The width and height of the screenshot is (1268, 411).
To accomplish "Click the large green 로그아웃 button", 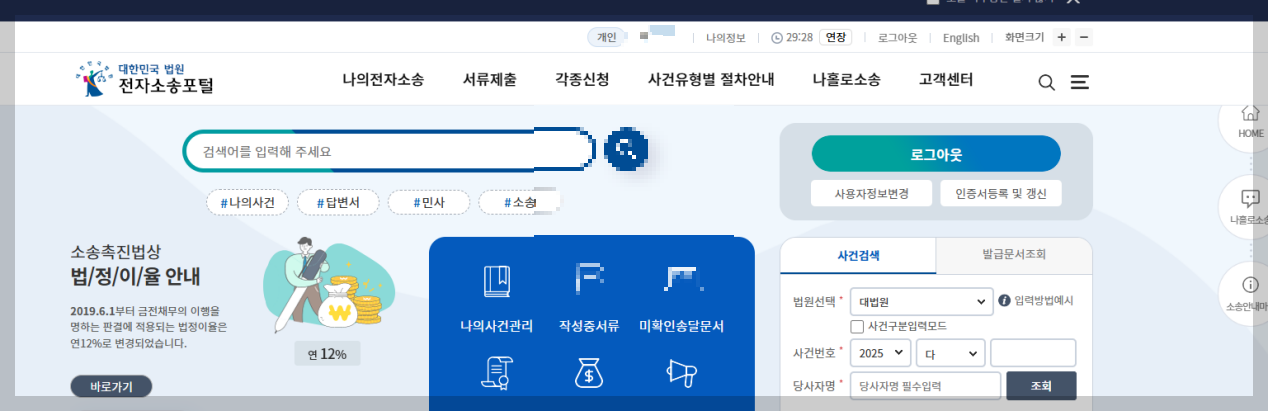I will click(x=936, y=155).
